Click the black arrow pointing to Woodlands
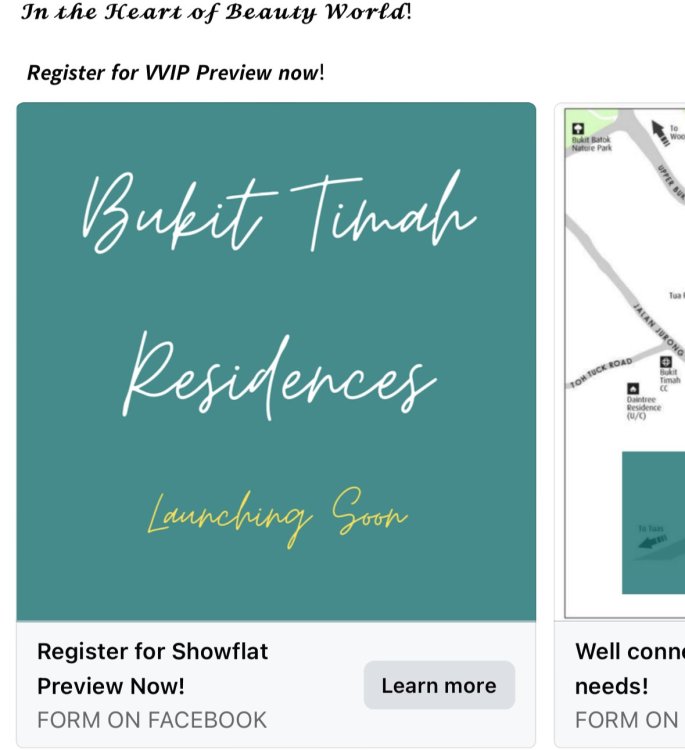The width and height of the screenshot is (685, 750). click(x=660, y=132)
